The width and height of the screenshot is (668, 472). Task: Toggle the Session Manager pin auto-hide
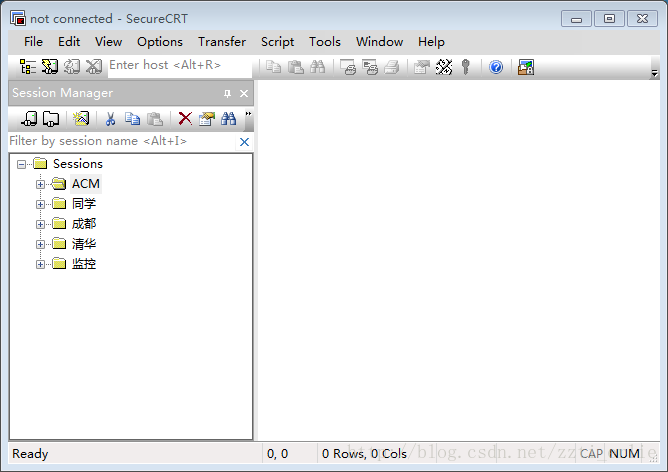[x=227, y=94]
